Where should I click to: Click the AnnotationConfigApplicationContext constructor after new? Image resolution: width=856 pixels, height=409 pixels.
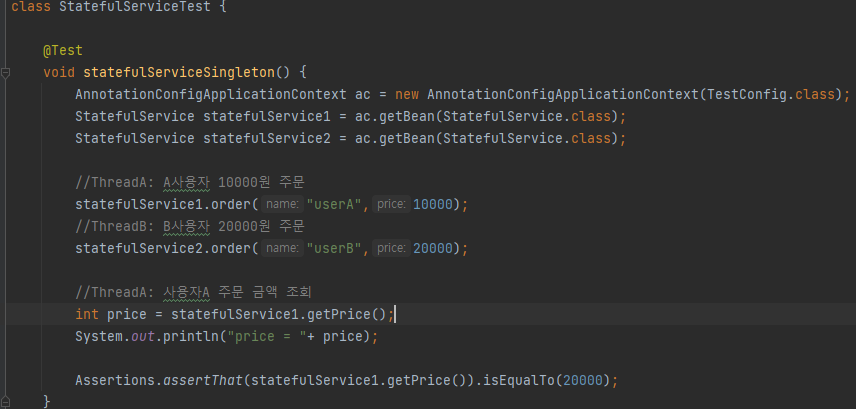pos(563,94)
